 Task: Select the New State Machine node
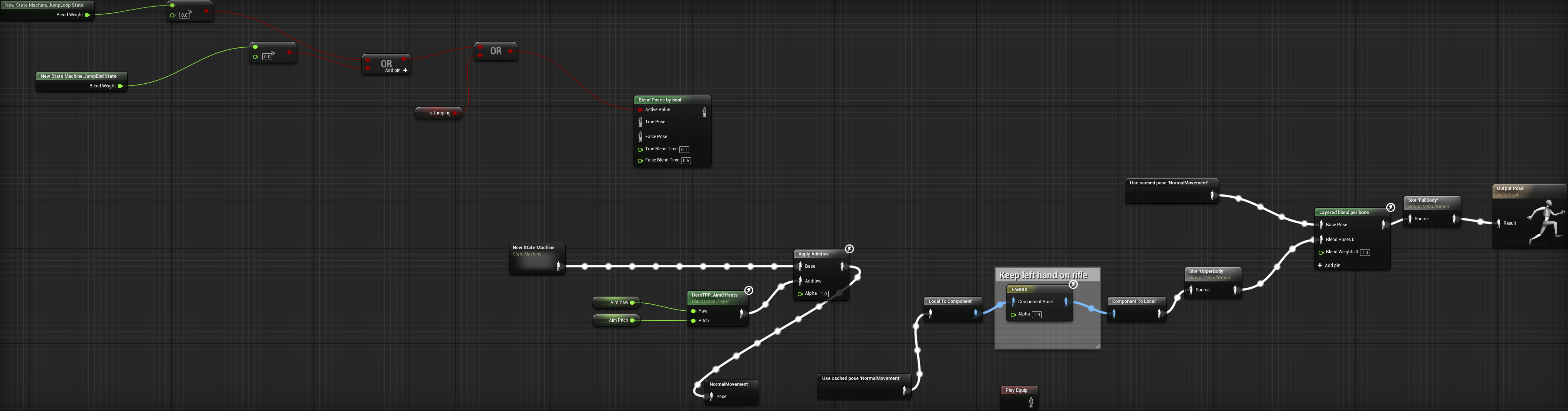click(534, 248)
